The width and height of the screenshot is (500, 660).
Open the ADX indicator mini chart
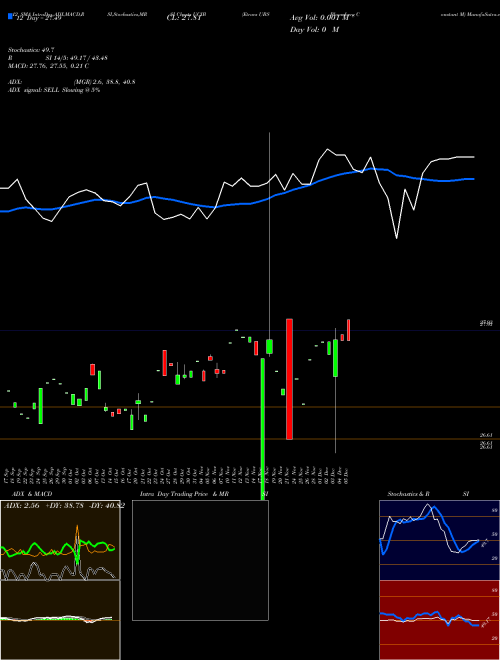(x=60, y=540)
